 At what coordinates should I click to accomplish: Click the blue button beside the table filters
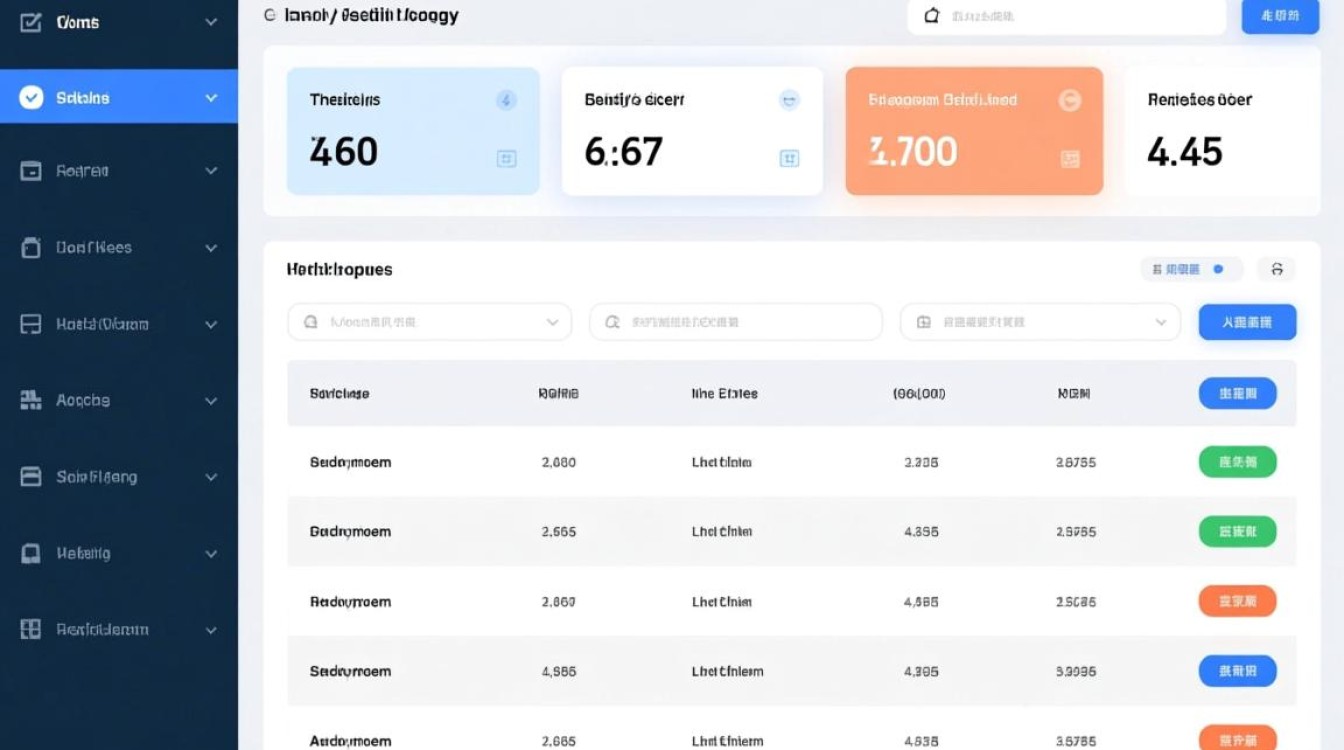[1247, 322]
